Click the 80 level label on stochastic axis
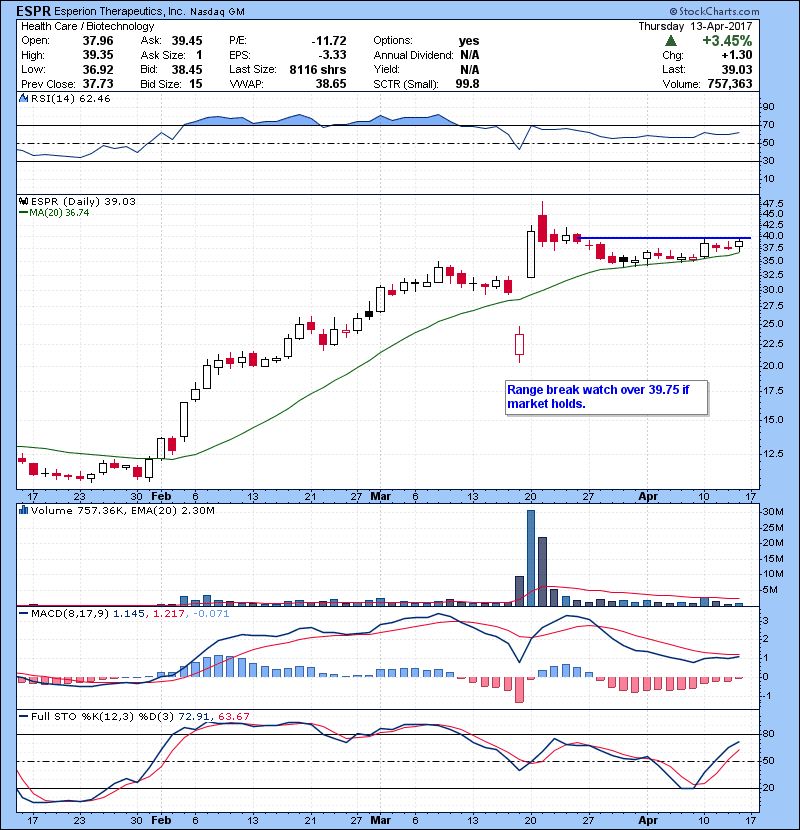 tap(768, 734)
